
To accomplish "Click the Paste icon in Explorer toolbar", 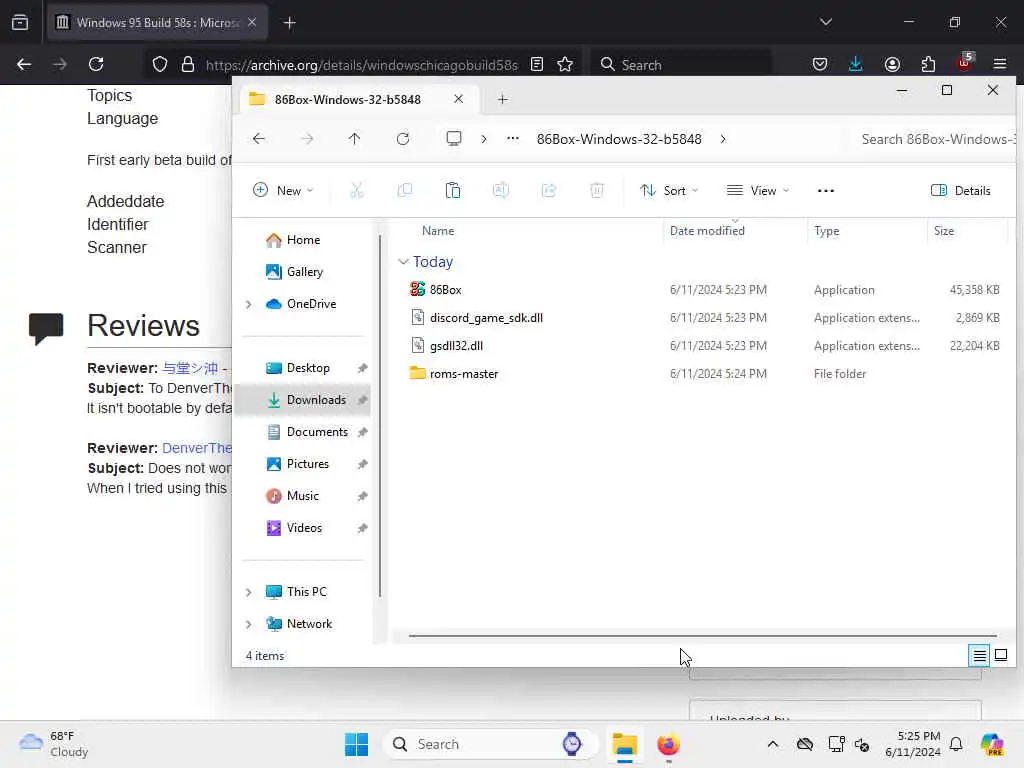I will pos(453,191).
